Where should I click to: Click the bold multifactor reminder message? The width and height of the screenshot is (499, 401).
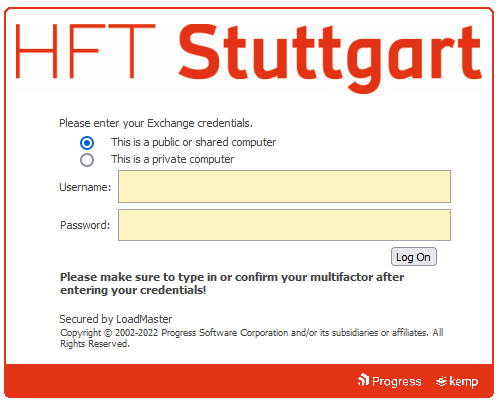[232, 284]
